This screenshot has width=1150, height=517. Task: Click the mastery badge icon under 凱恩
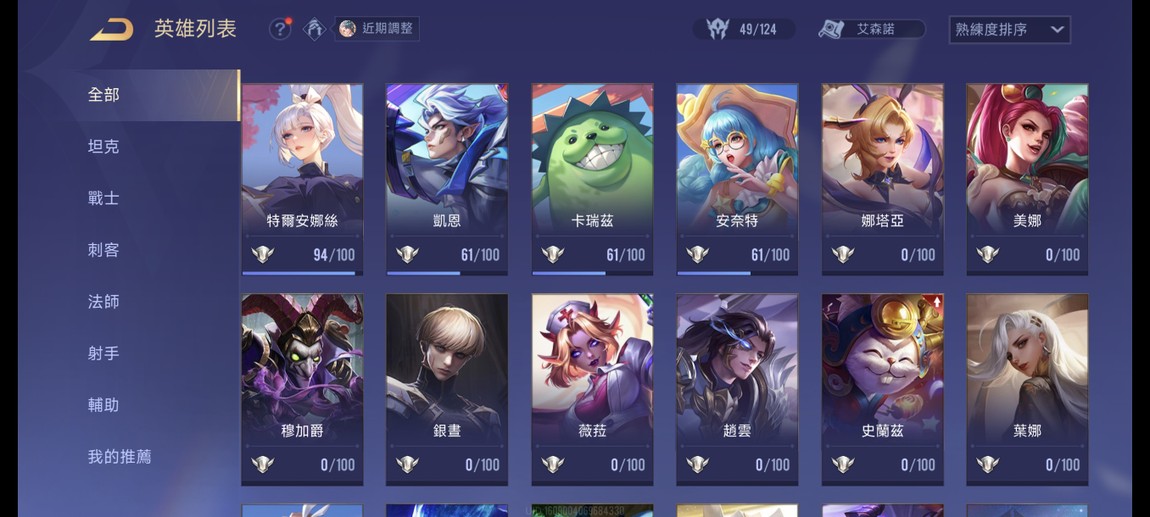click(408, 254)
